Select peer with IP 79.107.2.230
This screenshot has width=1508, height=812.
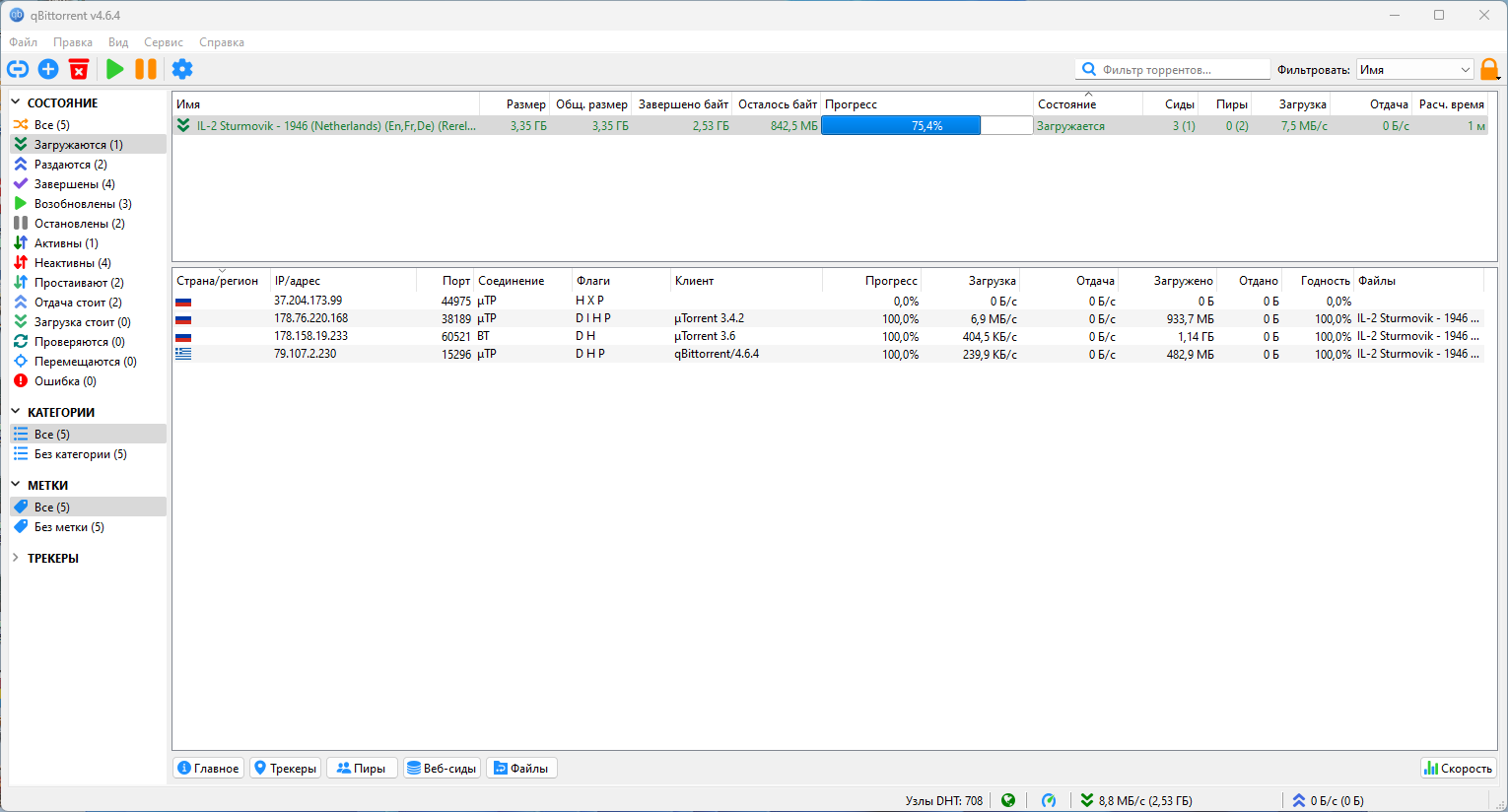pyautogui.click(x=829, y=354)
